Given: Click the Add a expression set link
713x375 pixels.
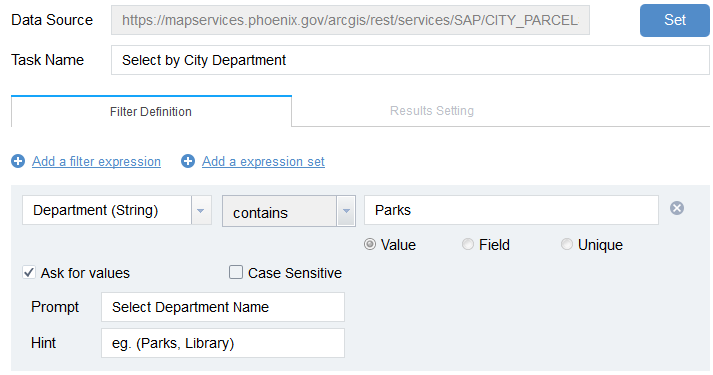Looking at the screenshot, I should tap(263, 161).
